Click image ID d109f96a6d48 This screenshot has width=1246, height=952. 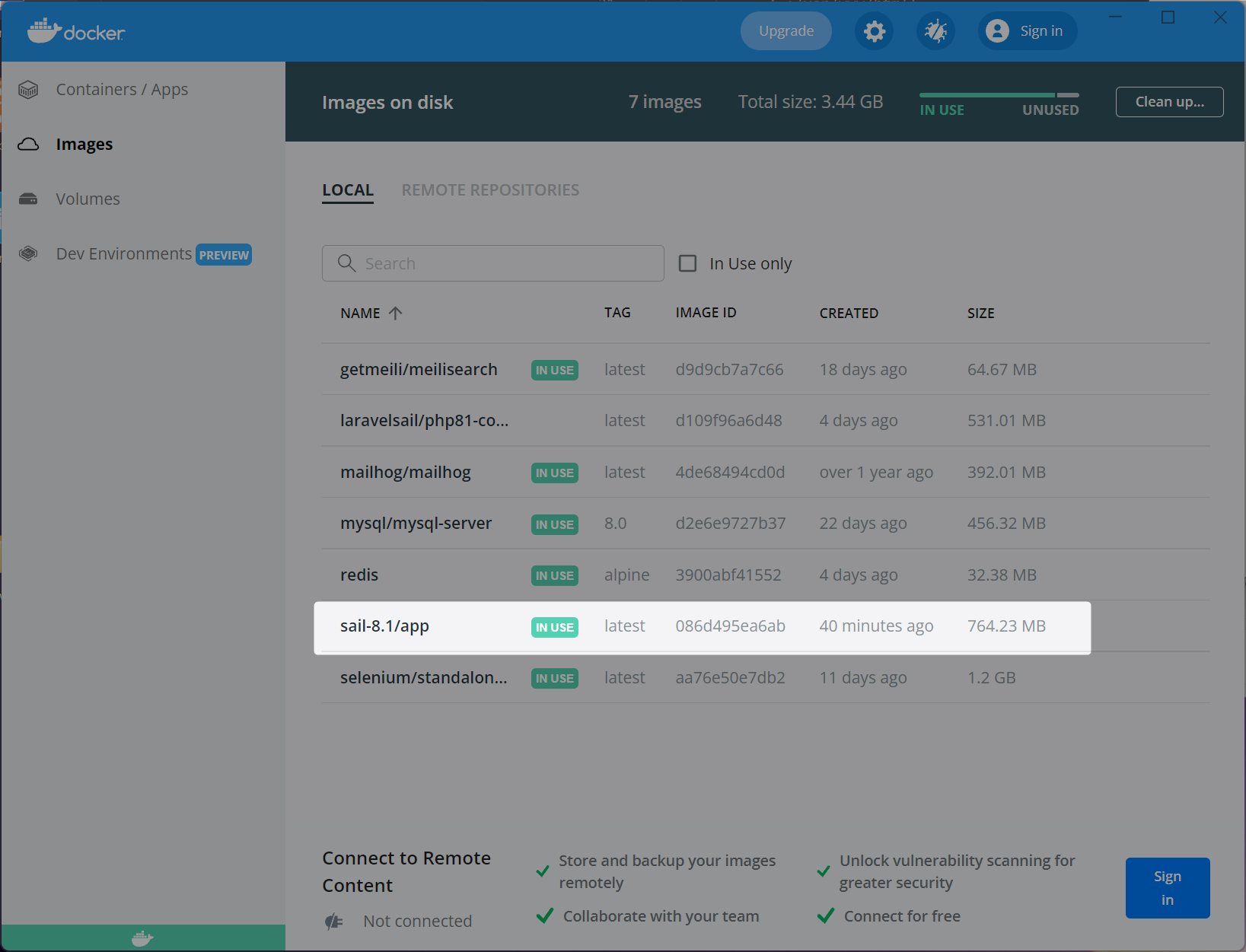click(x=729, y=421)
